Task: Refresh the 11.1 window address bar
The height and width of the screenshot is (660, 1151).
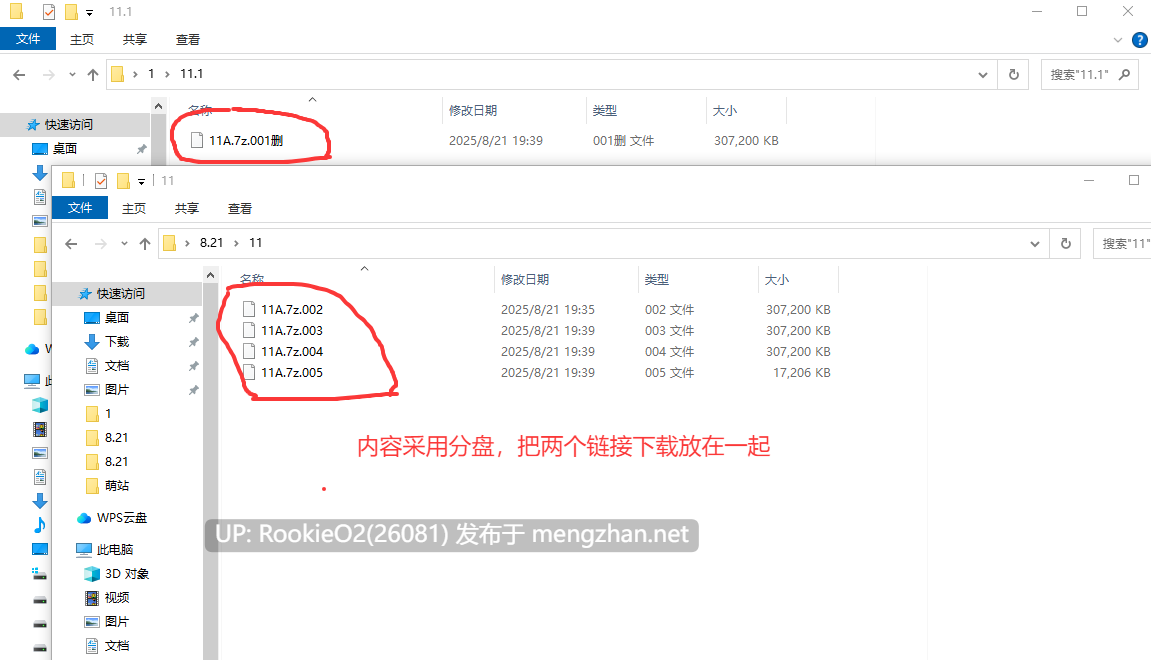Action: (x=1014, y=74)
